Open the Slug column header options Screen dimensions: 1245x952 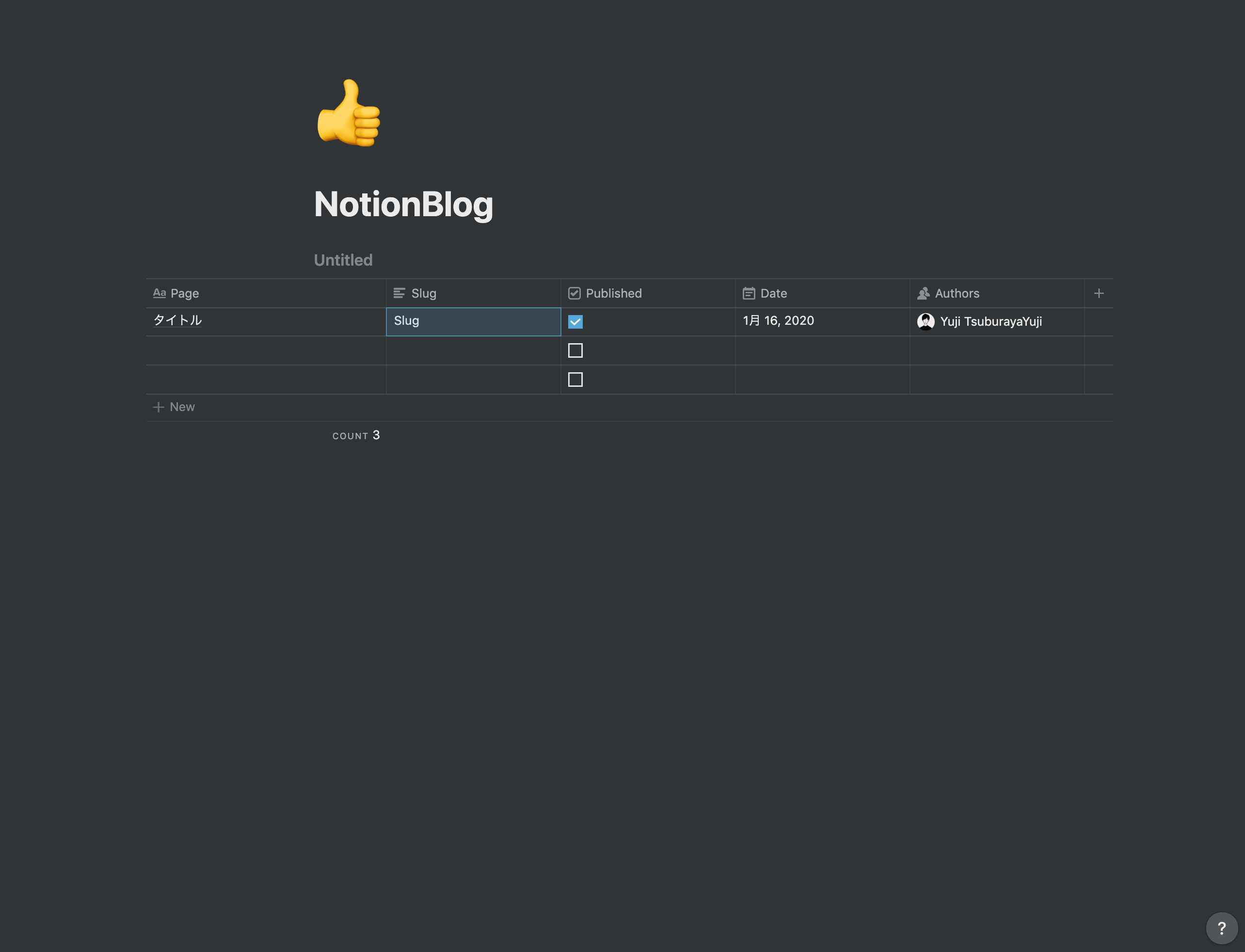(474, 294)
